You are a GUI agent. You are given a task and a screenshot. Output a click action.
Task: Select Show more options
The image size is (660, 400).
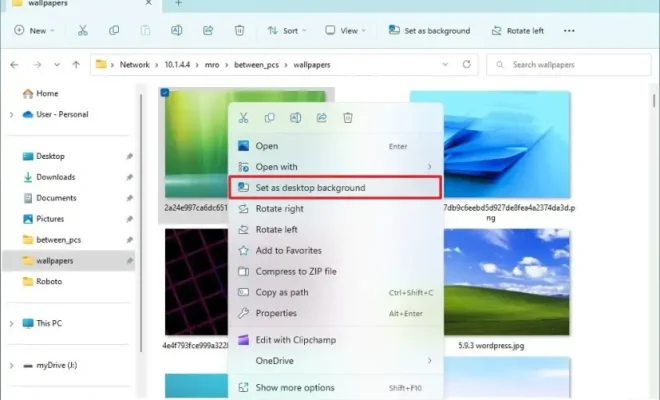point(335,388)
